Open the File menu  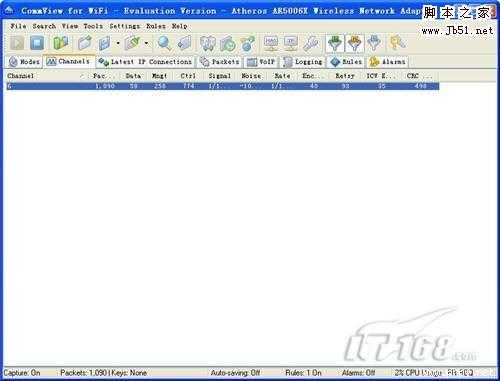click(x=19, y=26)
